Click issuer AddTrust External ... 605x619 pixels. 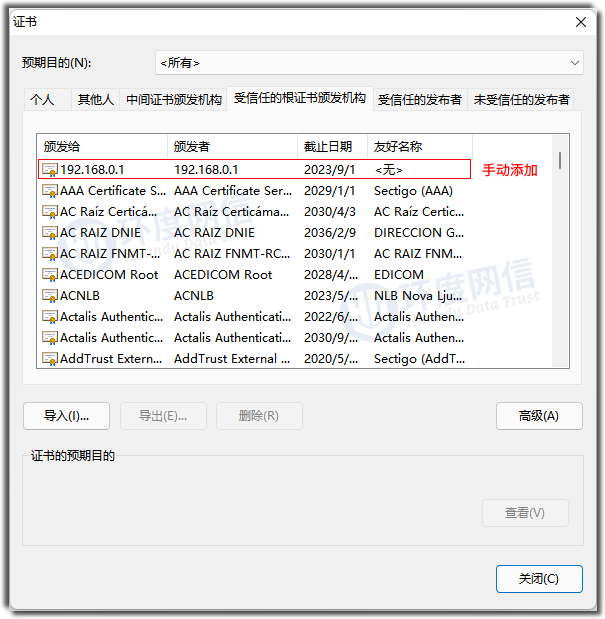click(x=232, y=358)
